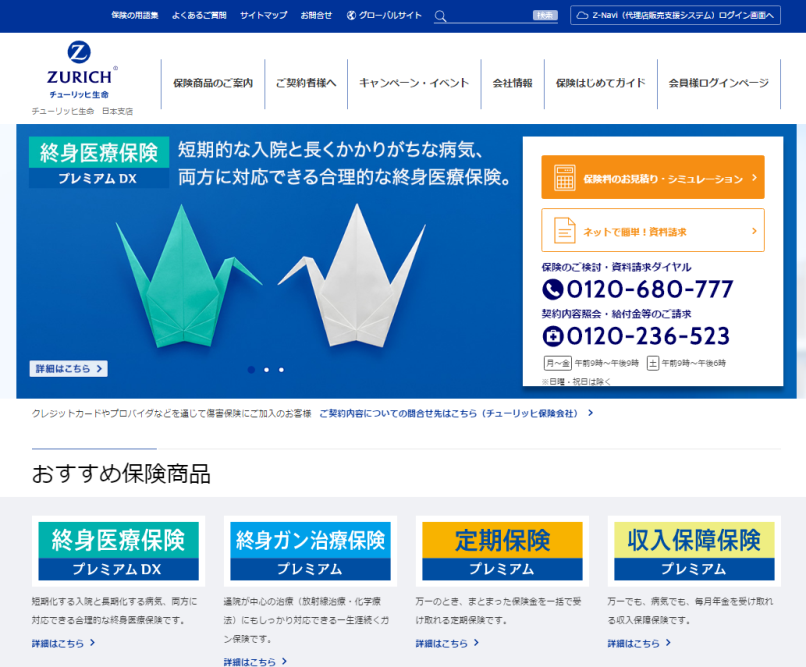
Task: Click the search magnifier icon
Action: pyautogui.click(x=440, y=16)
